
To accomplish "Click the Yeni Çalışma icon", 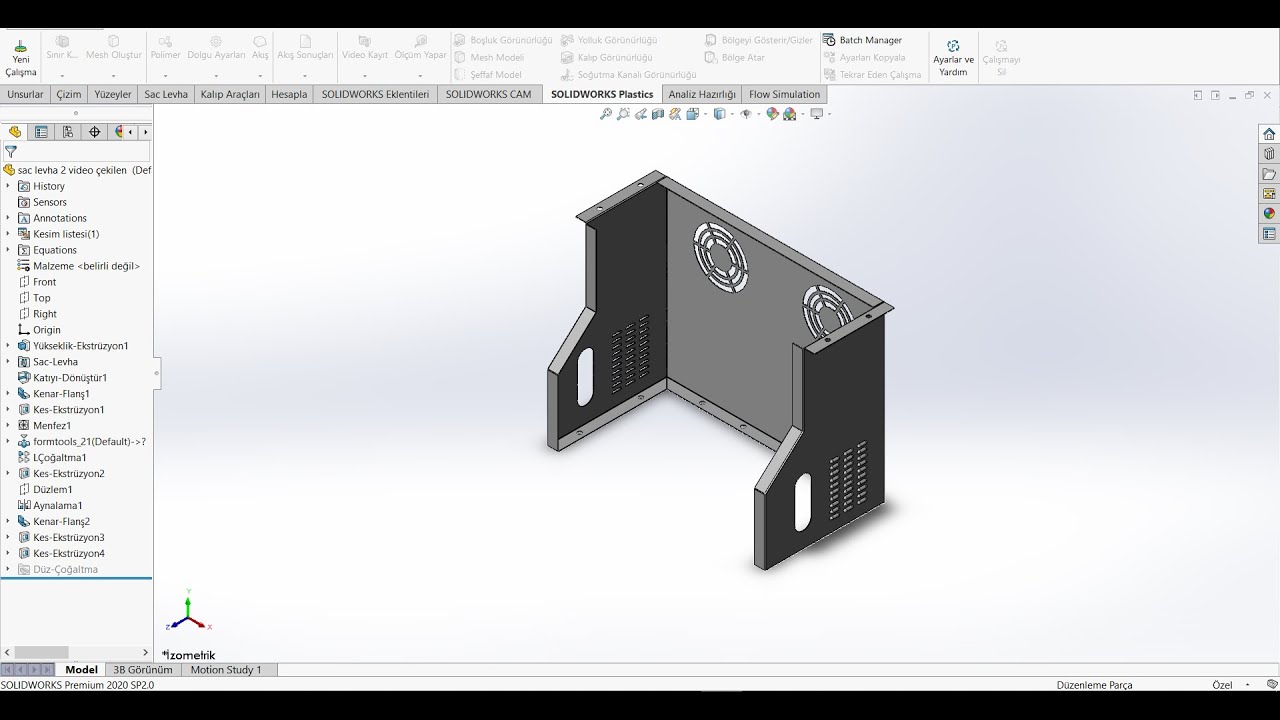I will click(x=20, y=58).
